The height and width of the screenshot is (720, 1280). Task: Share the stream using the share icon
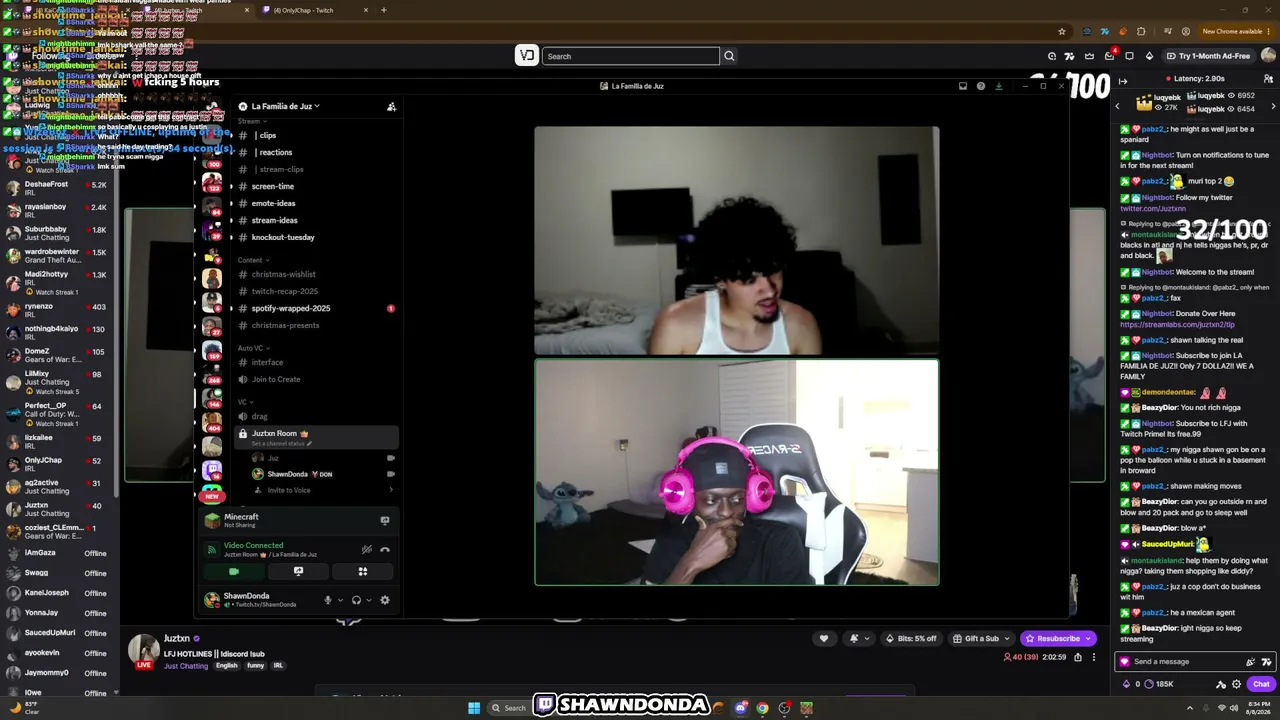[1078, 657]
